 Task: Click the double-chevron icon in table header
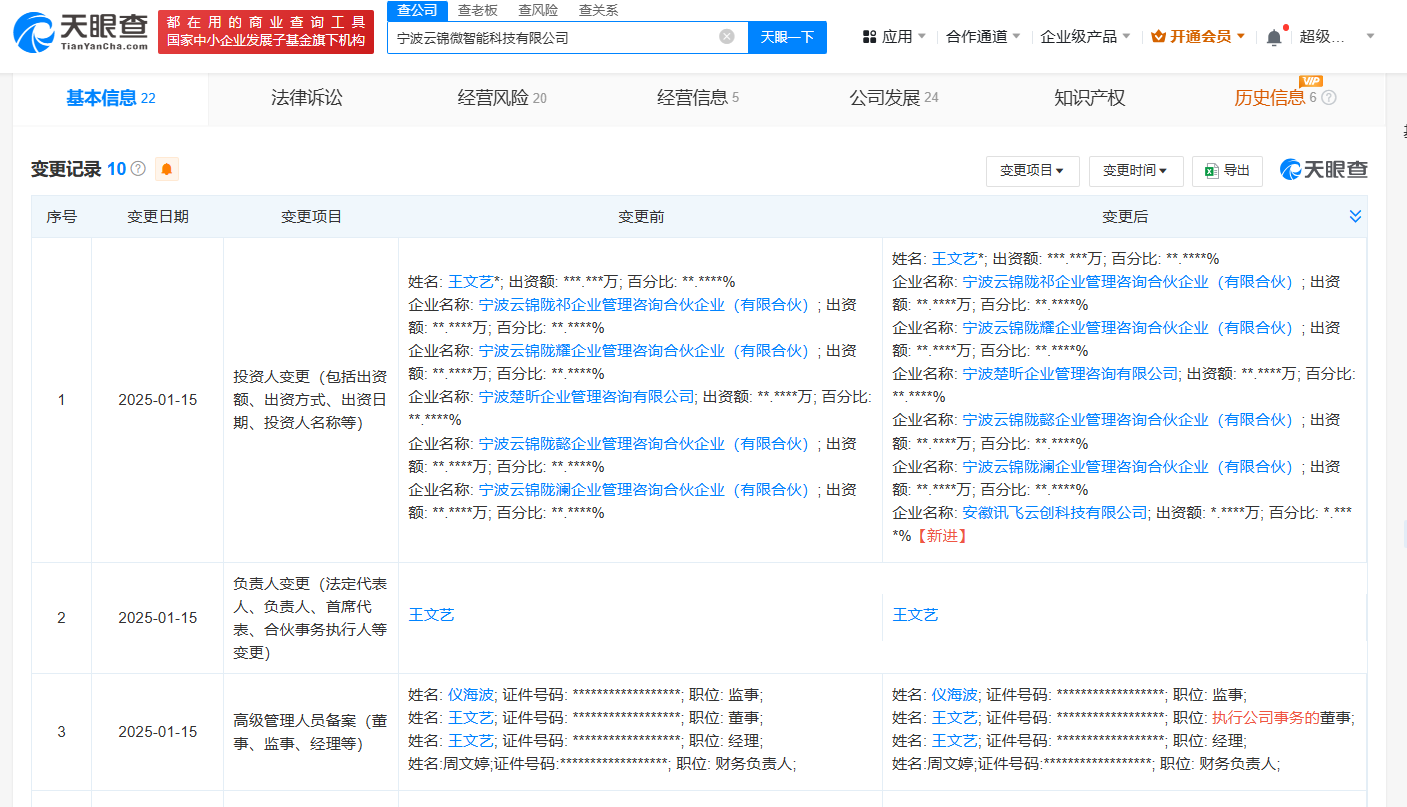(1355, 216)
